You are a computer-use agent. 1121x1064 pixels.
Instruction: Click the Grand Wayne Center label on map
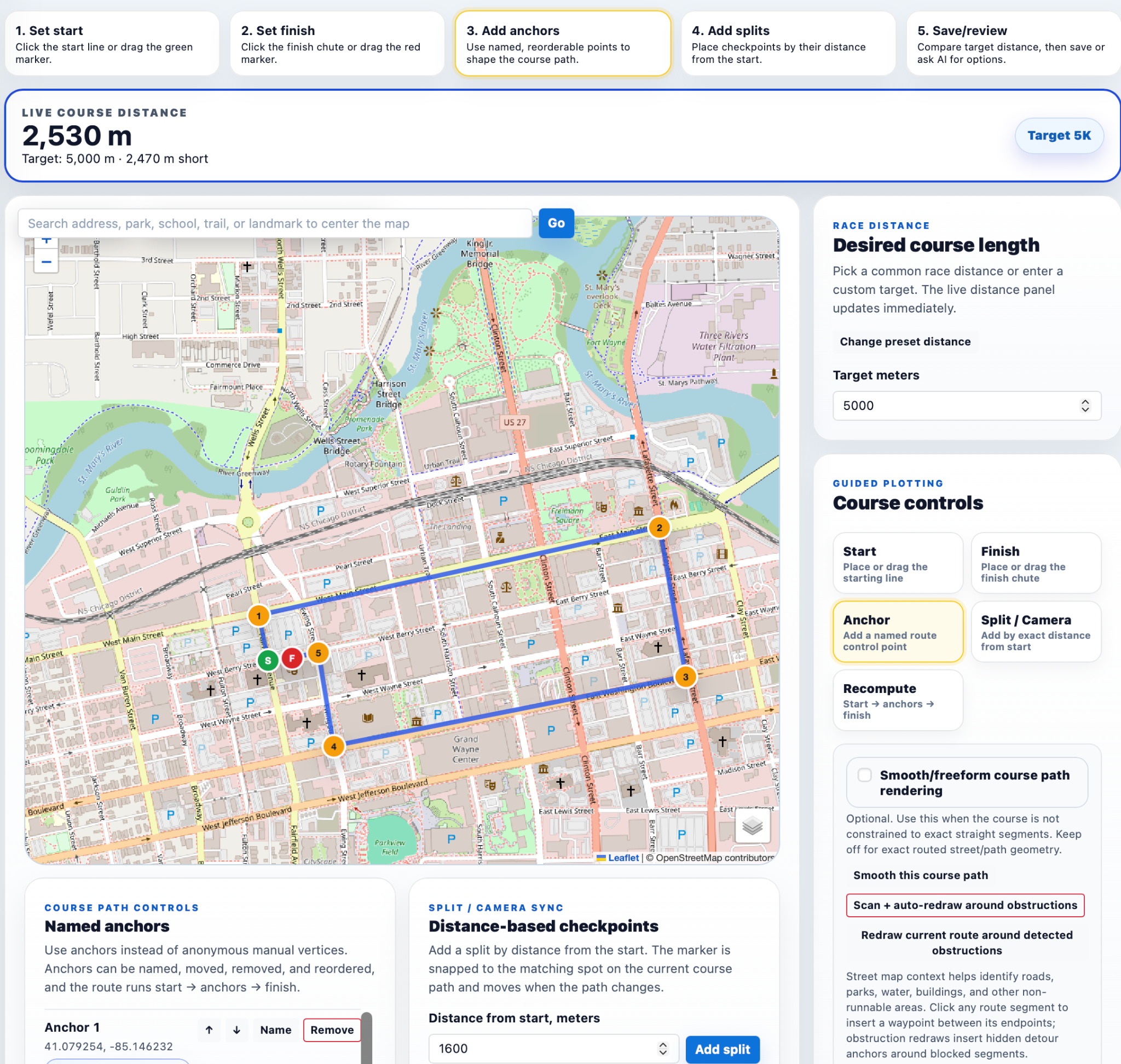click(x=466, y=749)
